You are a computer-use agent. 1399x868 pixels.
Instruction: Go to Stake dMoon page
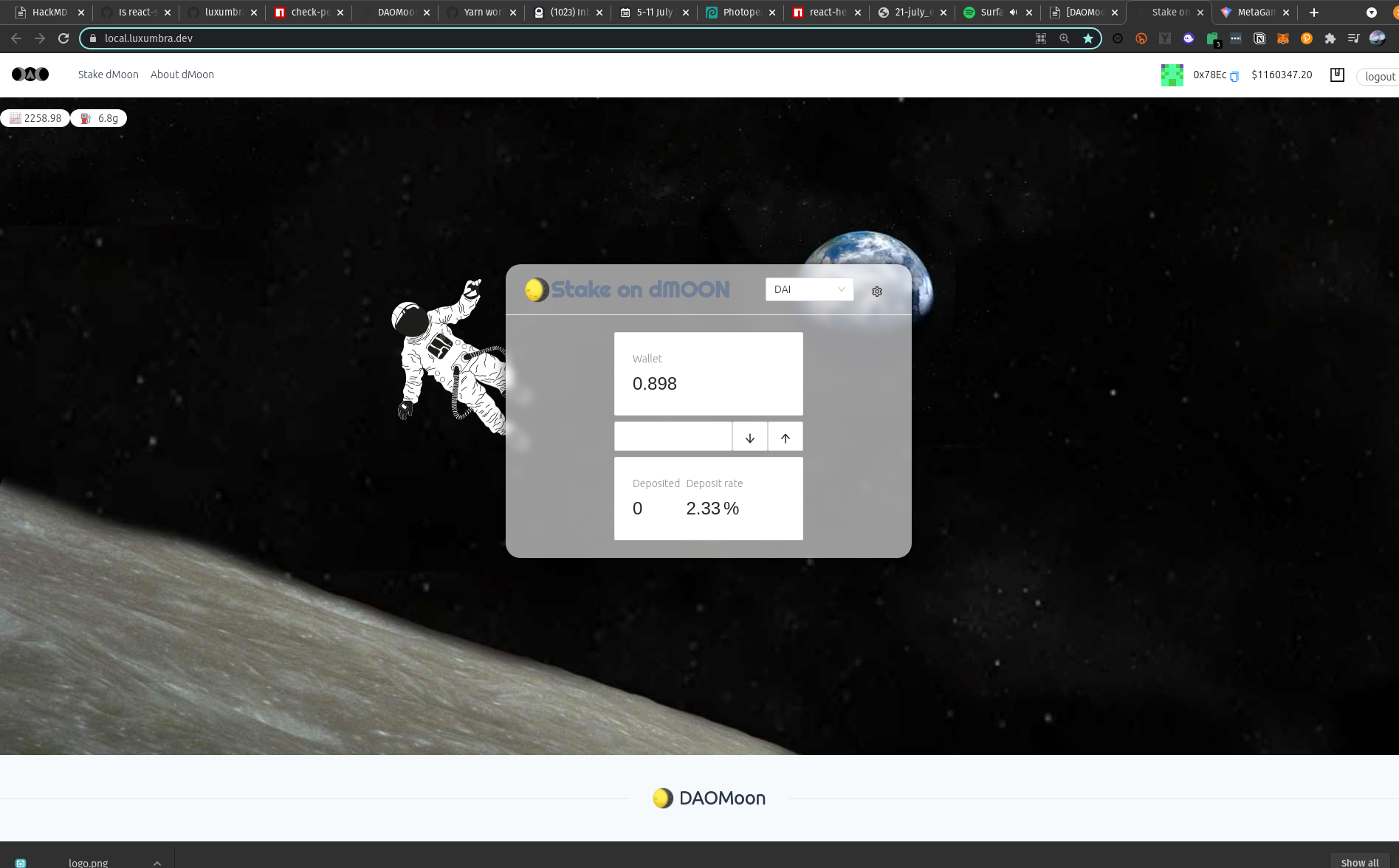coord(109,75)
